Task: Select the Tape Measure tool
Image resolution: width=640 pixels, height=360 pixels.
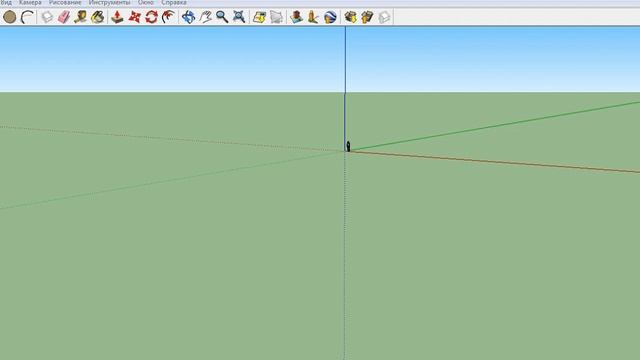Action: (x=80, y=17)
